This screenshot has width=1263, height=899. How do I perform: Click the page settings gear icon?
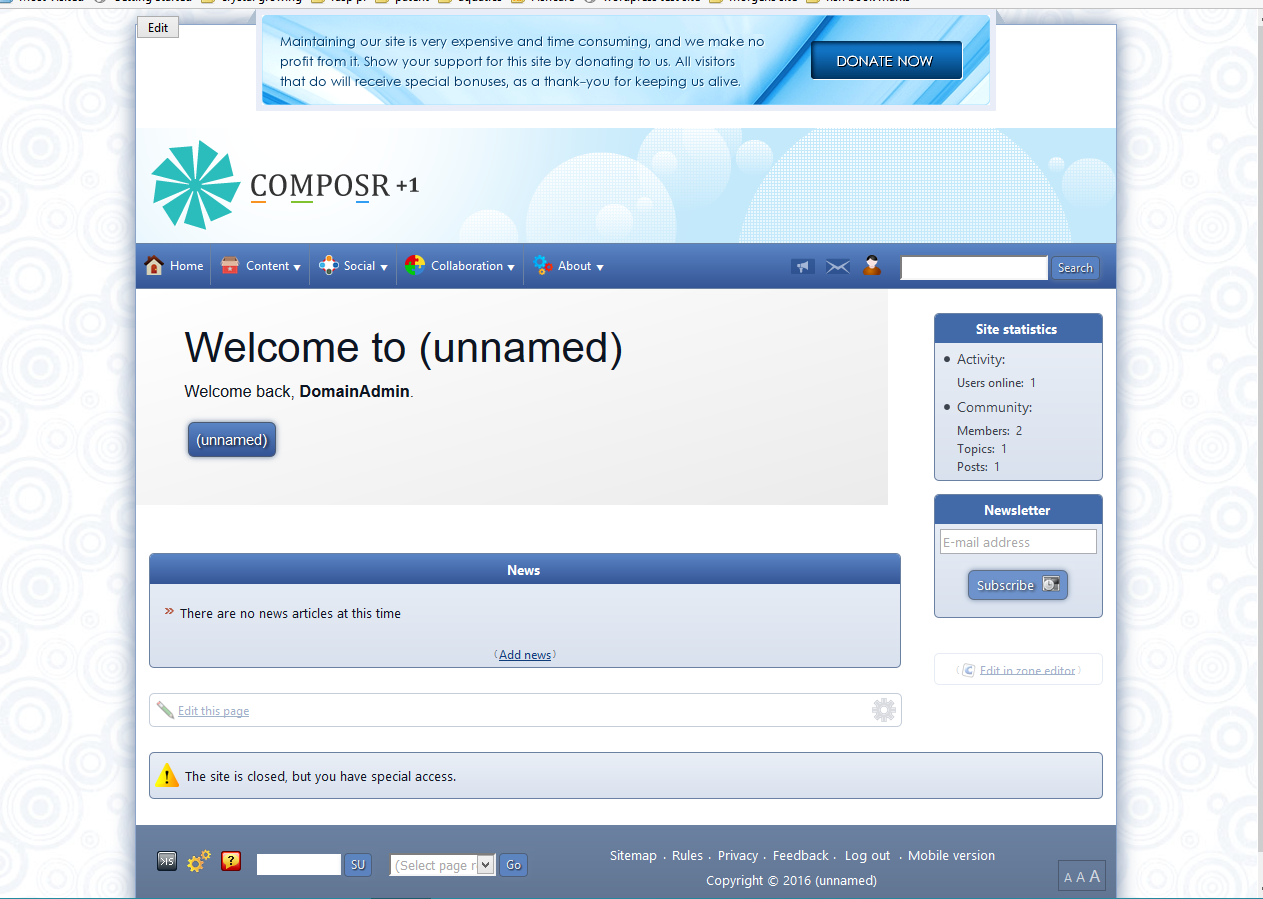883,711
